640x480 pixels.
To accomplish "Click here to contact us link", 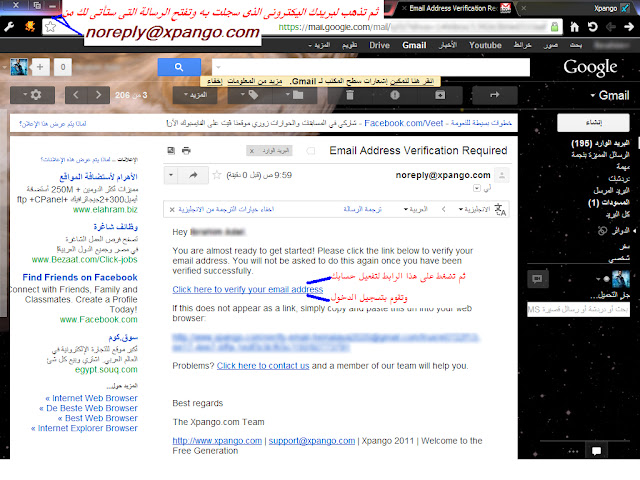I will click(x=263, y=366).
